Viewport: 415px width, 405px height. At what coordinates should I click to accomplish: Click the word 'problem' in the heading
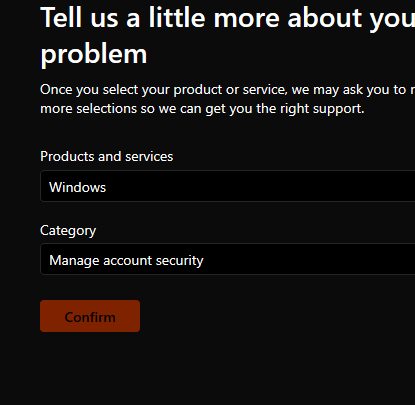pos(94,54)
